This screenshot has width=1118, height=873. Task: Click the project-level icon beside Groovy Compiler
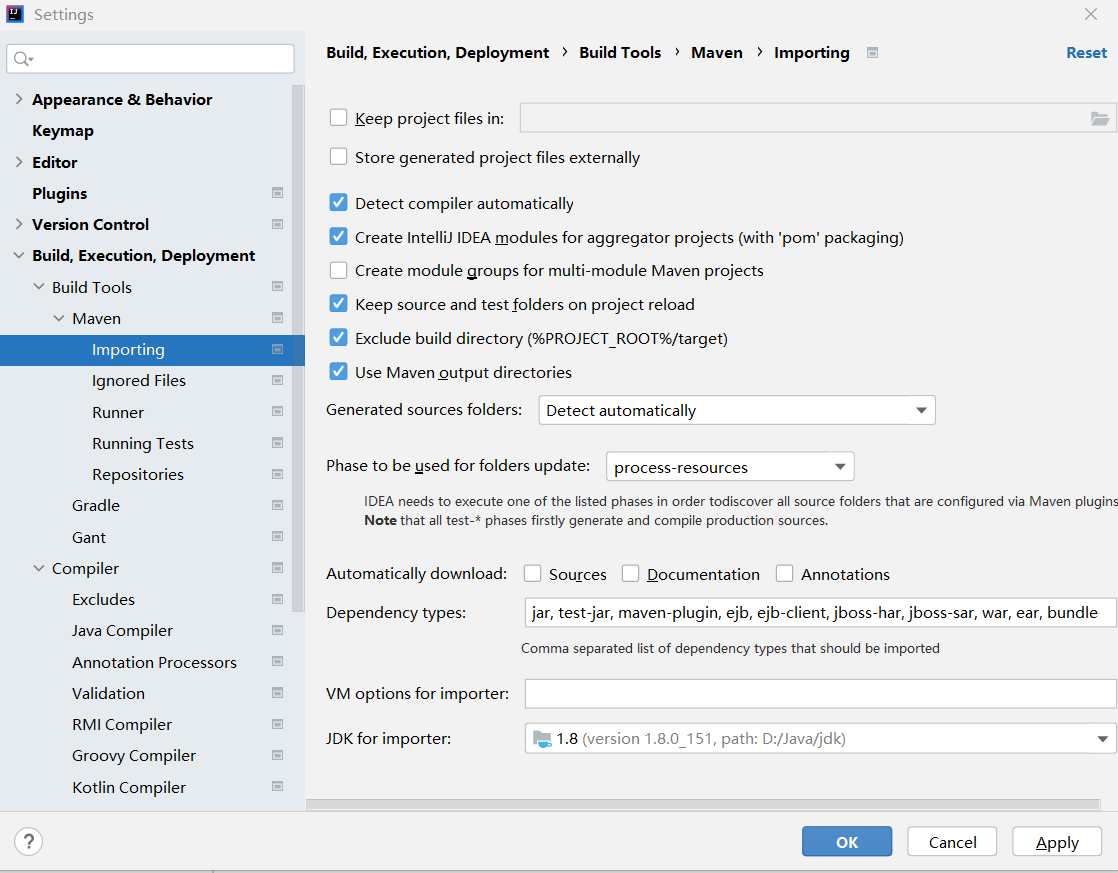tap(277, 755)
